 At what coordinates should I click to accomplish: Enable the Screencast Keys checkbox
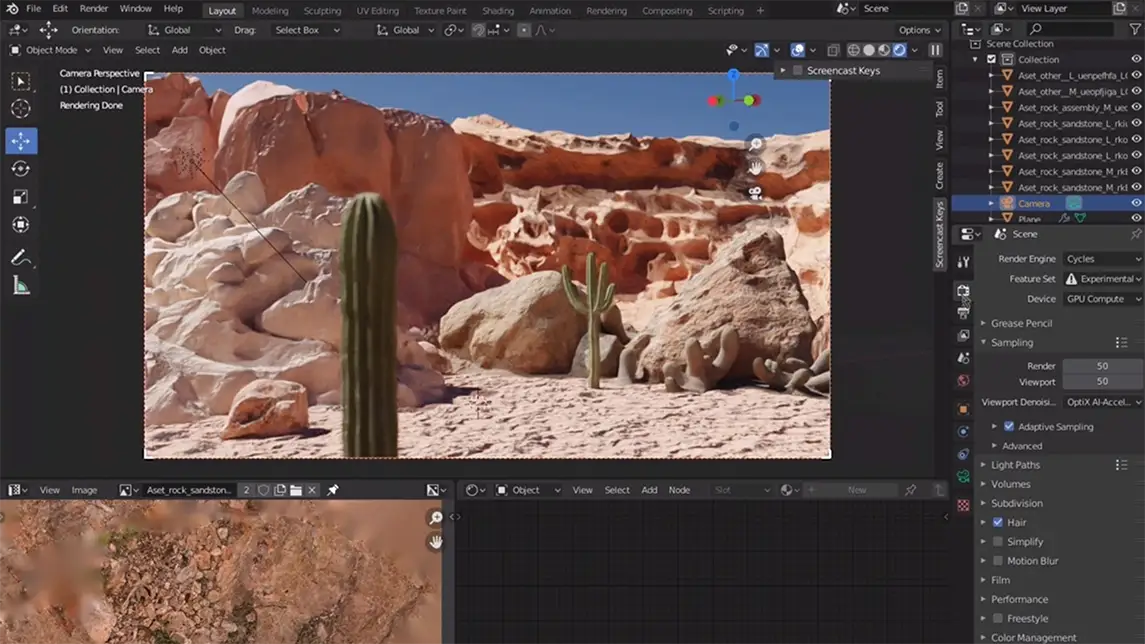coord(798,71)
